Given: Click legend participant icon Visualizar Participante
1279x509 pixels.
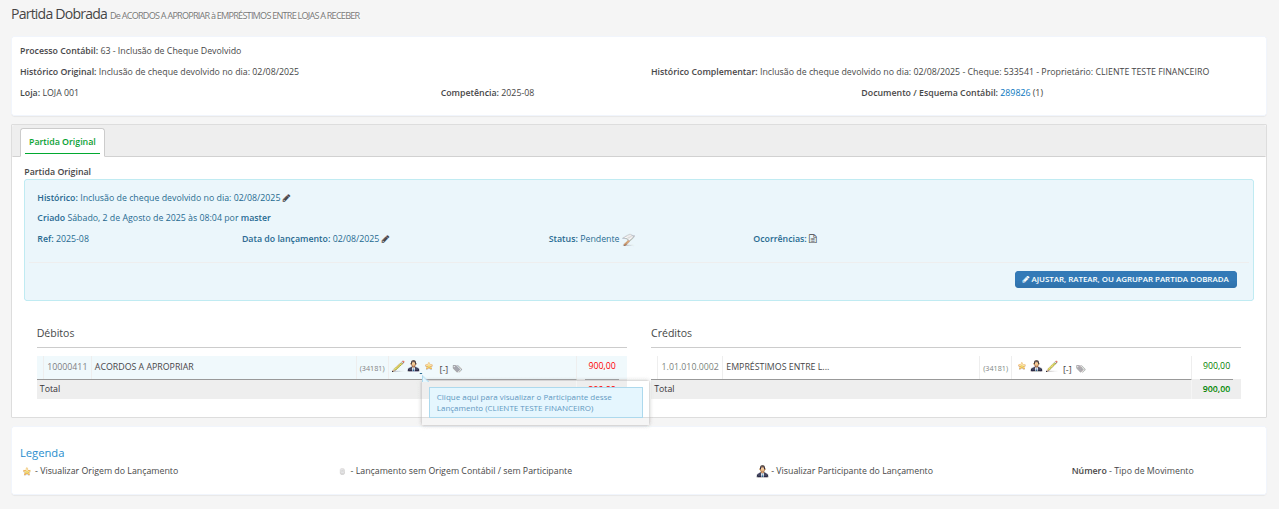Looking at the screenshot, I should point(762,471).
